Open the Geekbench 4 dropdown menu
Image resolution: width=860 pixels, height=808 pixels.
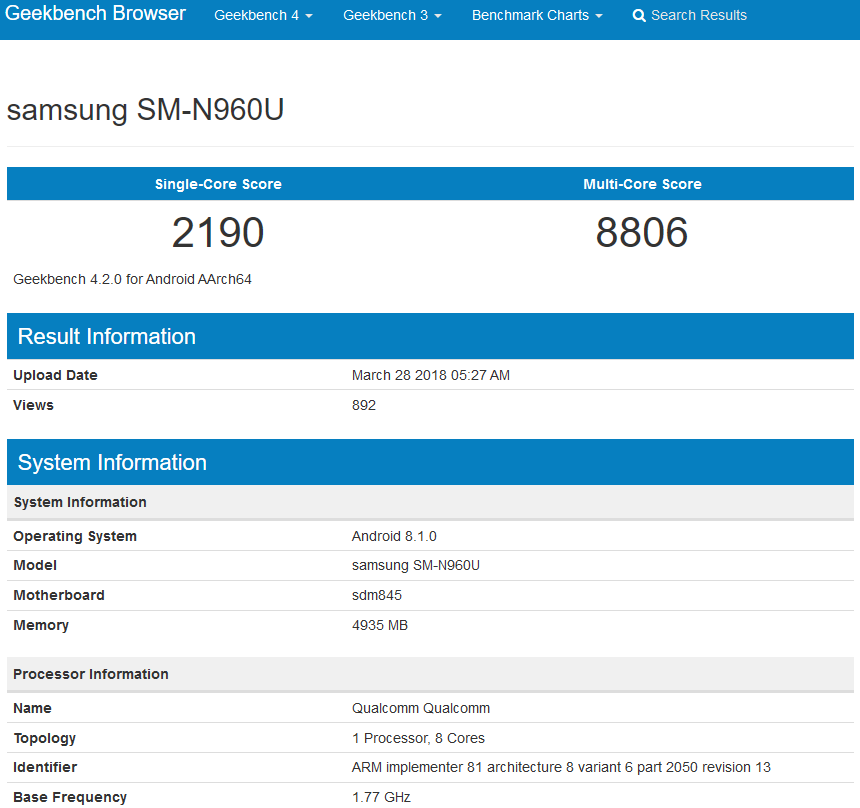click(x=263, y=15)
